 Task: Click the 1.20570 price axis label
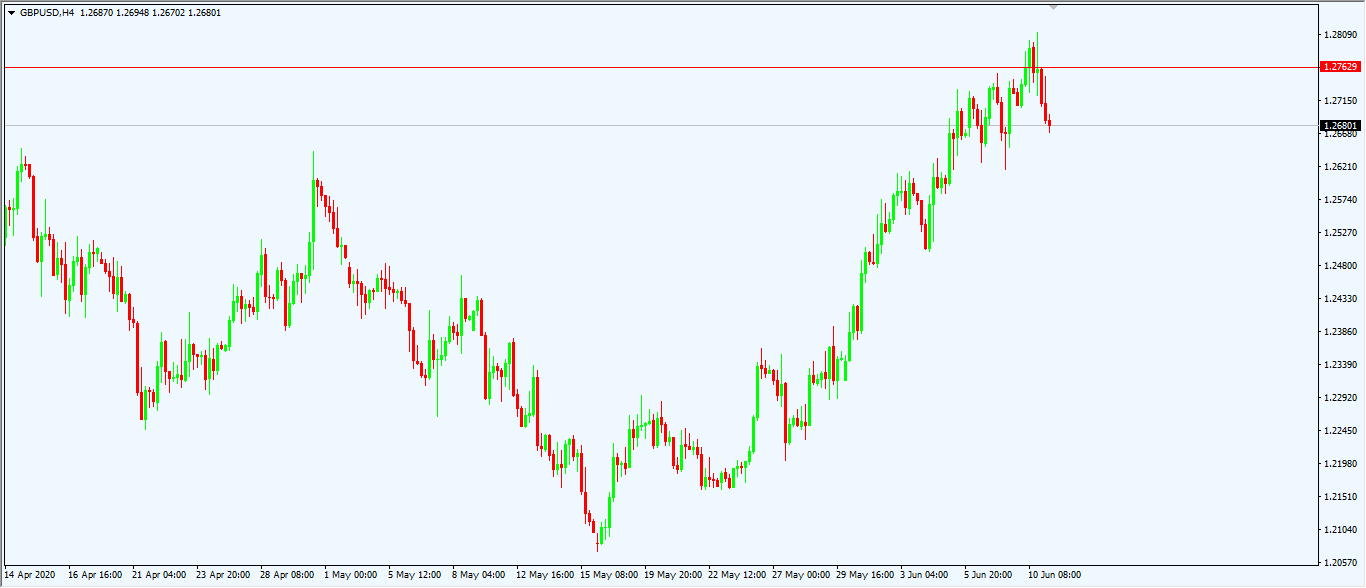(1339, 563)
